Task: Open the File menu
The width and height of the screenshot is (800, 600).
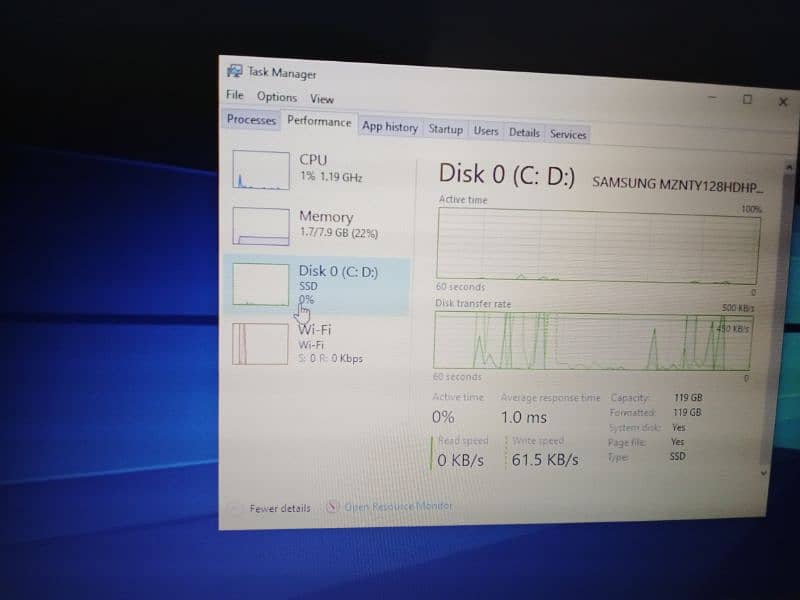Action: click(235, 96)
